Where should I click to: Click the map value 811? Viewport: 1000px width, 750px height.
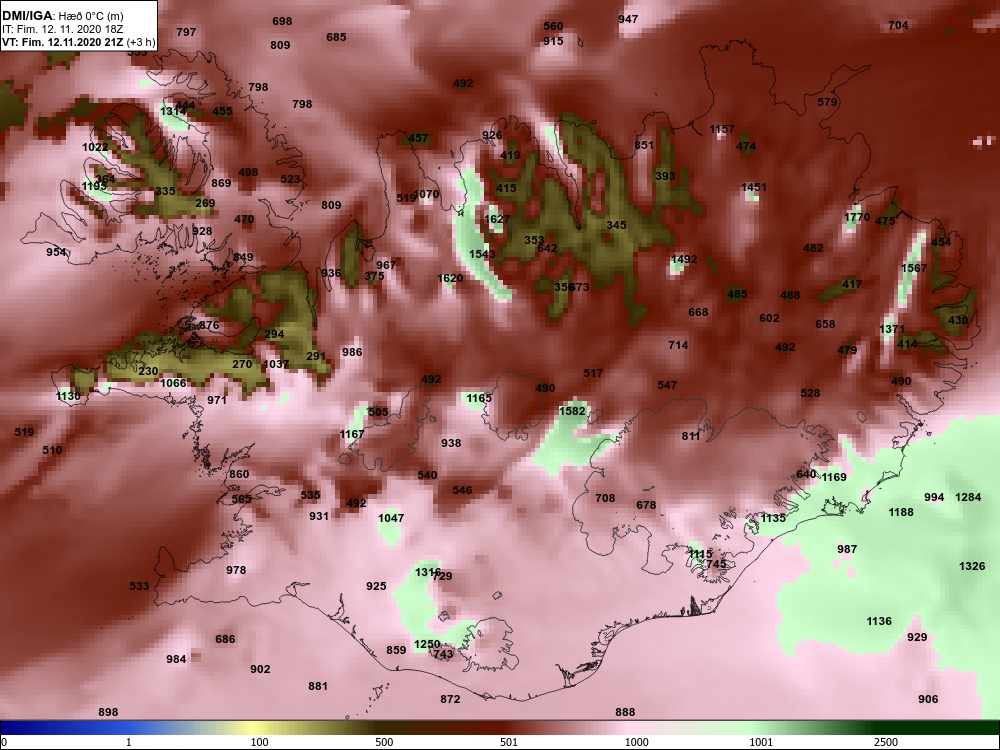tap(691, 436)
